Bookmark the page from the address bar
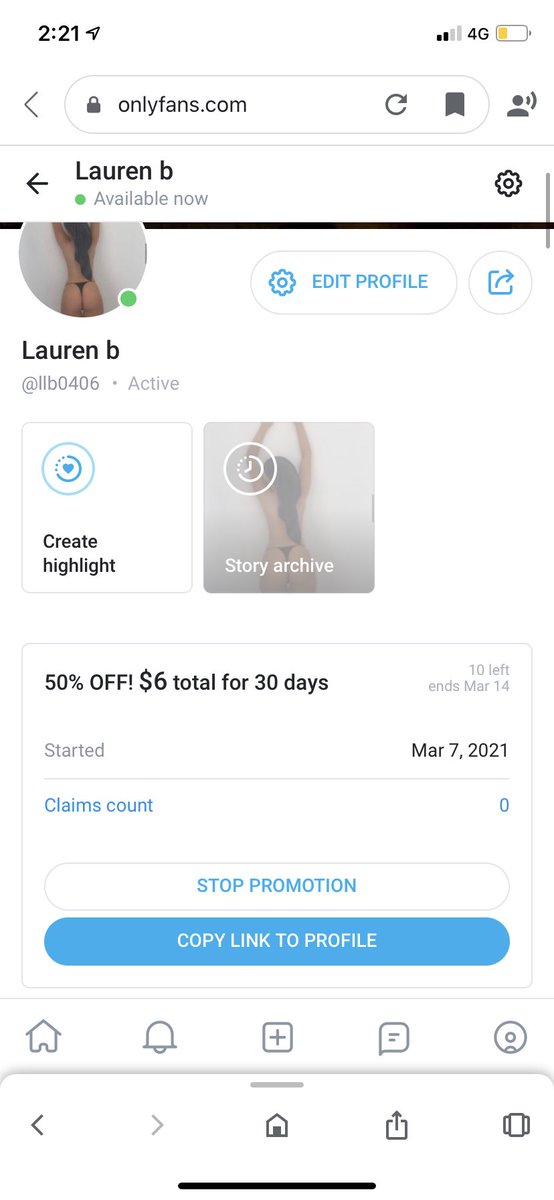 453,105
